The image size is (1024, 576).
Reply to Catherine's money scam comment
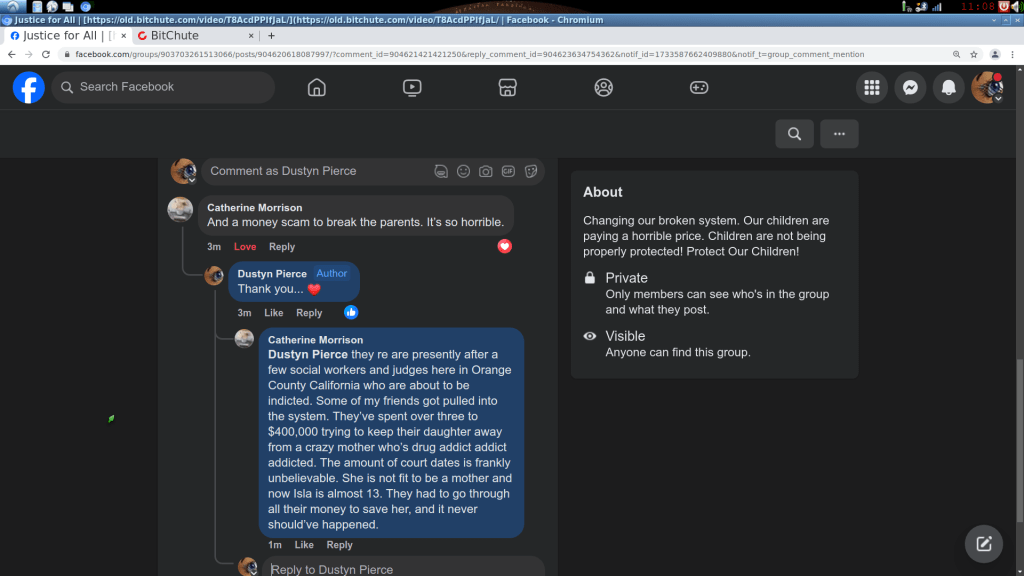[x=282, y=247]
